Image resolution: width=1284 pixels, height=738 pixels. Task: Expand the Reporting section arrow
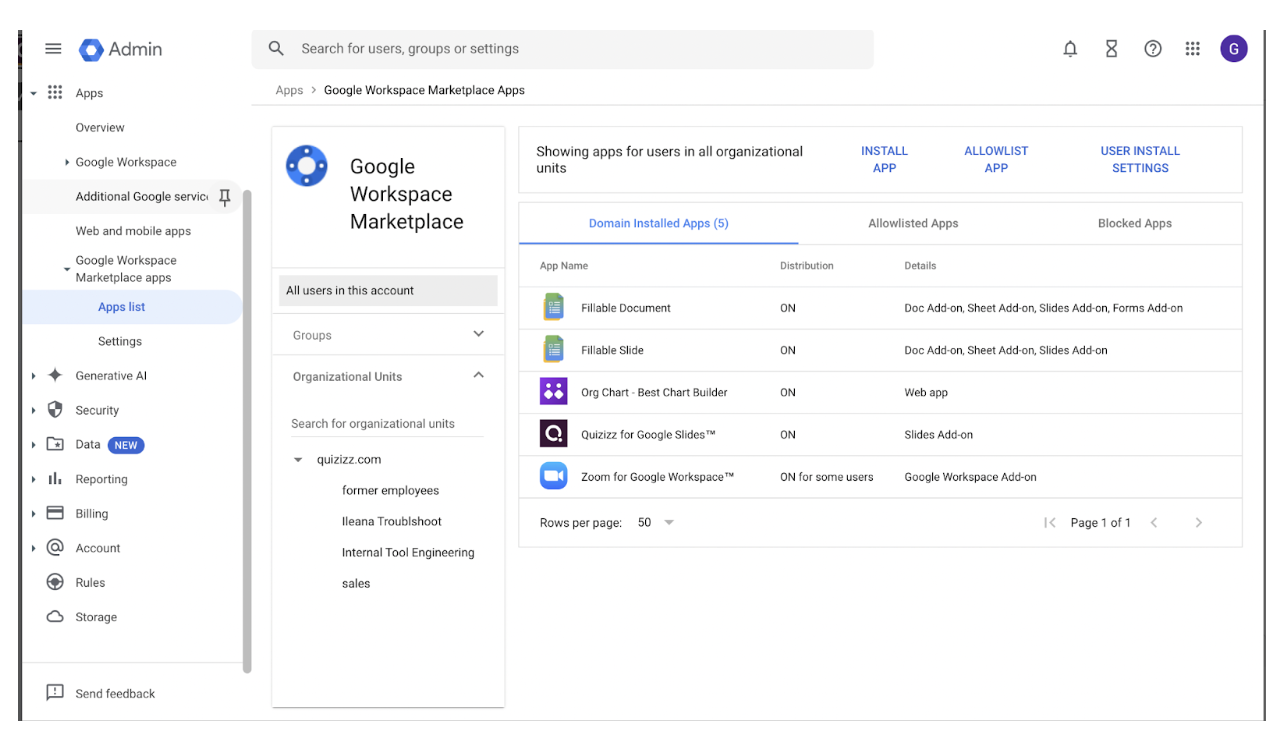tap(33, 479)
